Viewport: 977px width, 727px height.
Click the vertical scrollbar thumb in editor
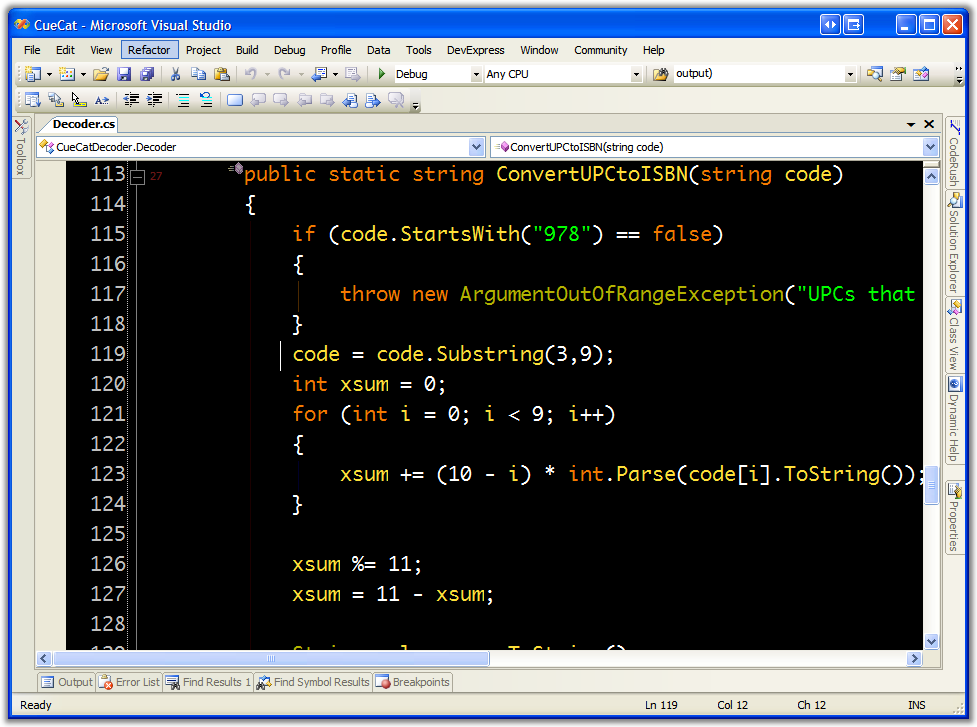point(931,485)
